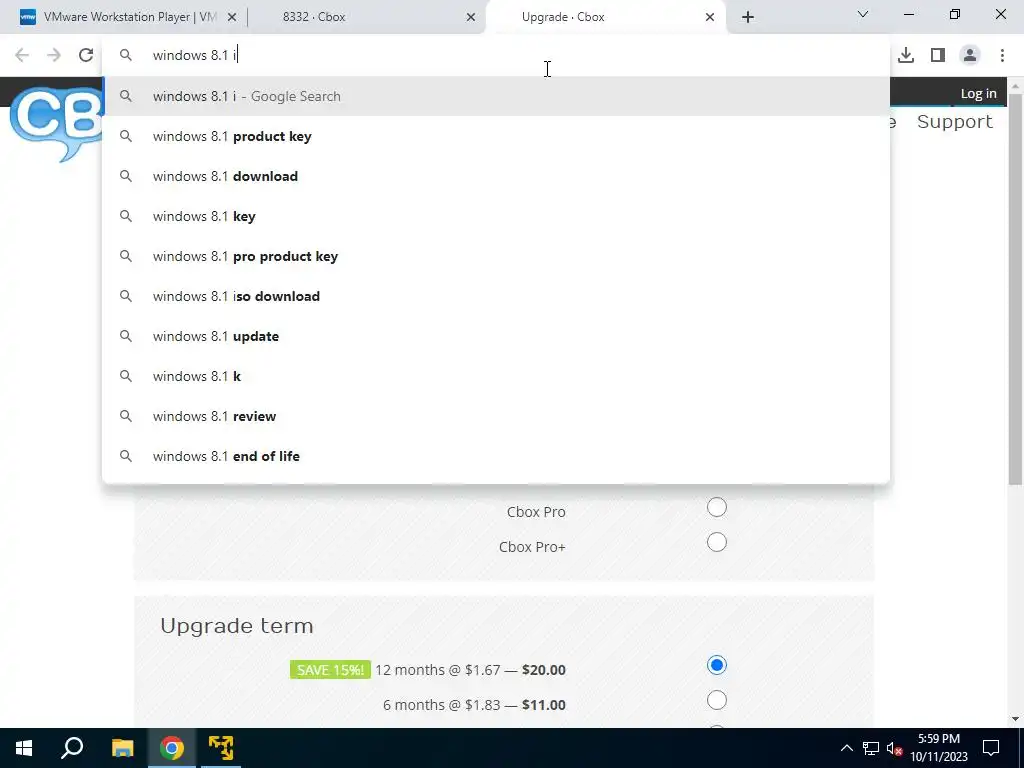Choose the 12 months $20.00 term
This screenshot has width=1024, height=768.
[x=716, y=665]
